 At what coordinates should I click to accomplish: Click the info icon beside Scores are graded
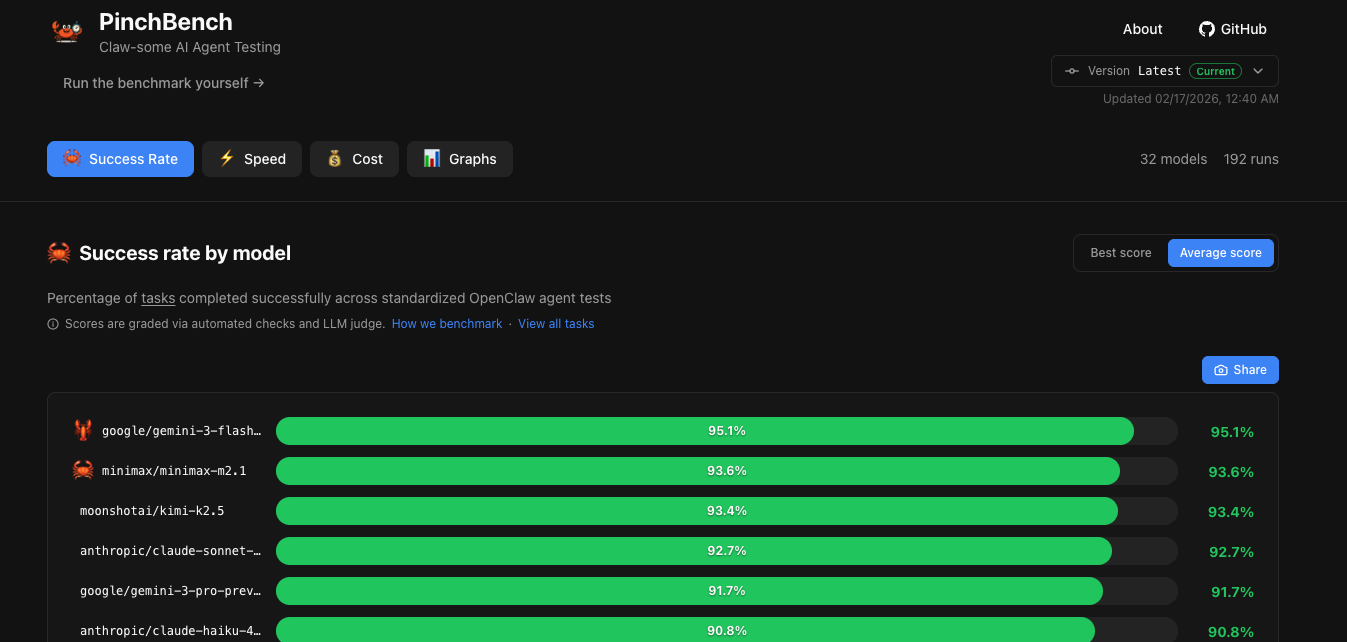(53, 324)
